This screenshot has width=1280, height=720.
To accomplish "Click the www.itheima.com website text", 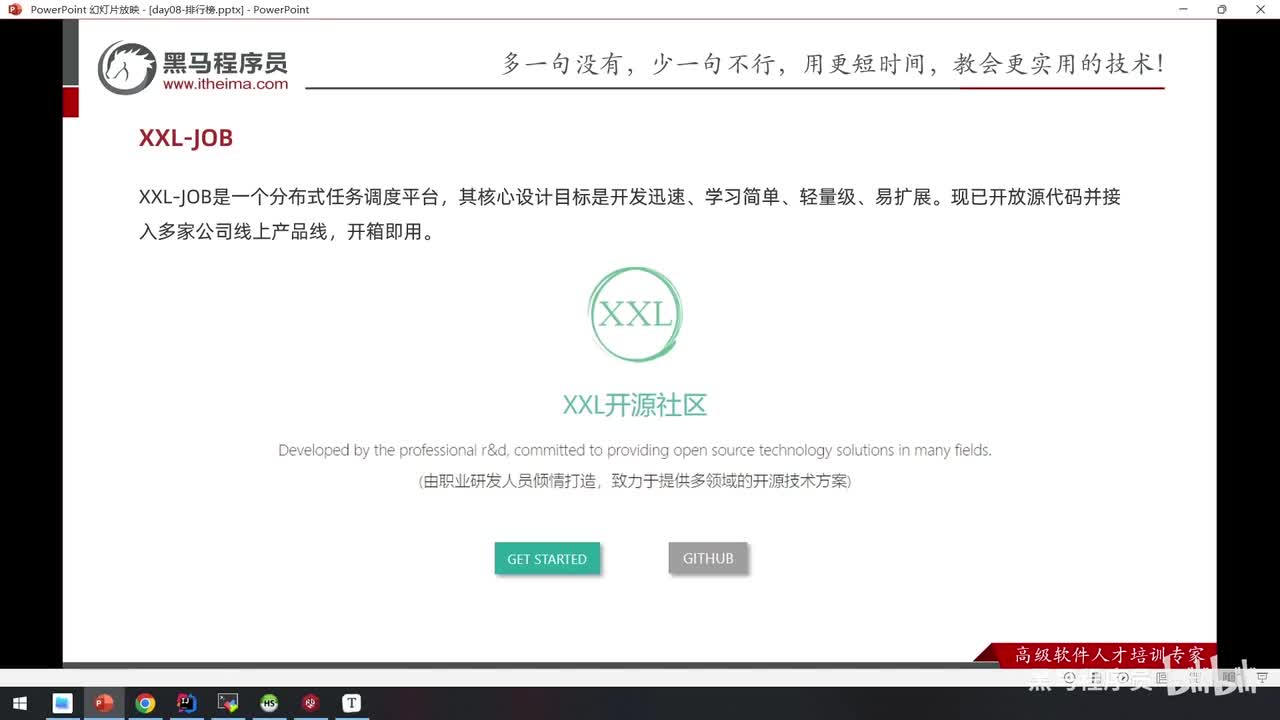I will [x=225, y=84].
